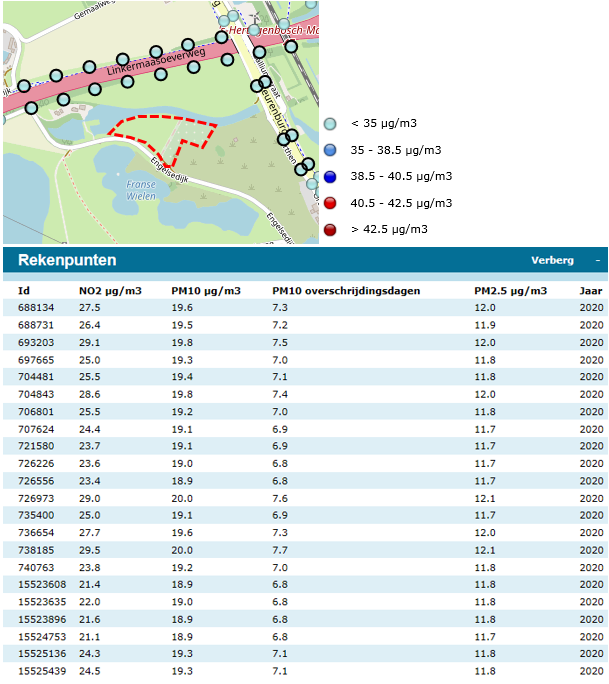This screenshot has height=684, width=609.
Task: Select row with Id 15524753
Action: pyautogui.click(x=305, y=636)
